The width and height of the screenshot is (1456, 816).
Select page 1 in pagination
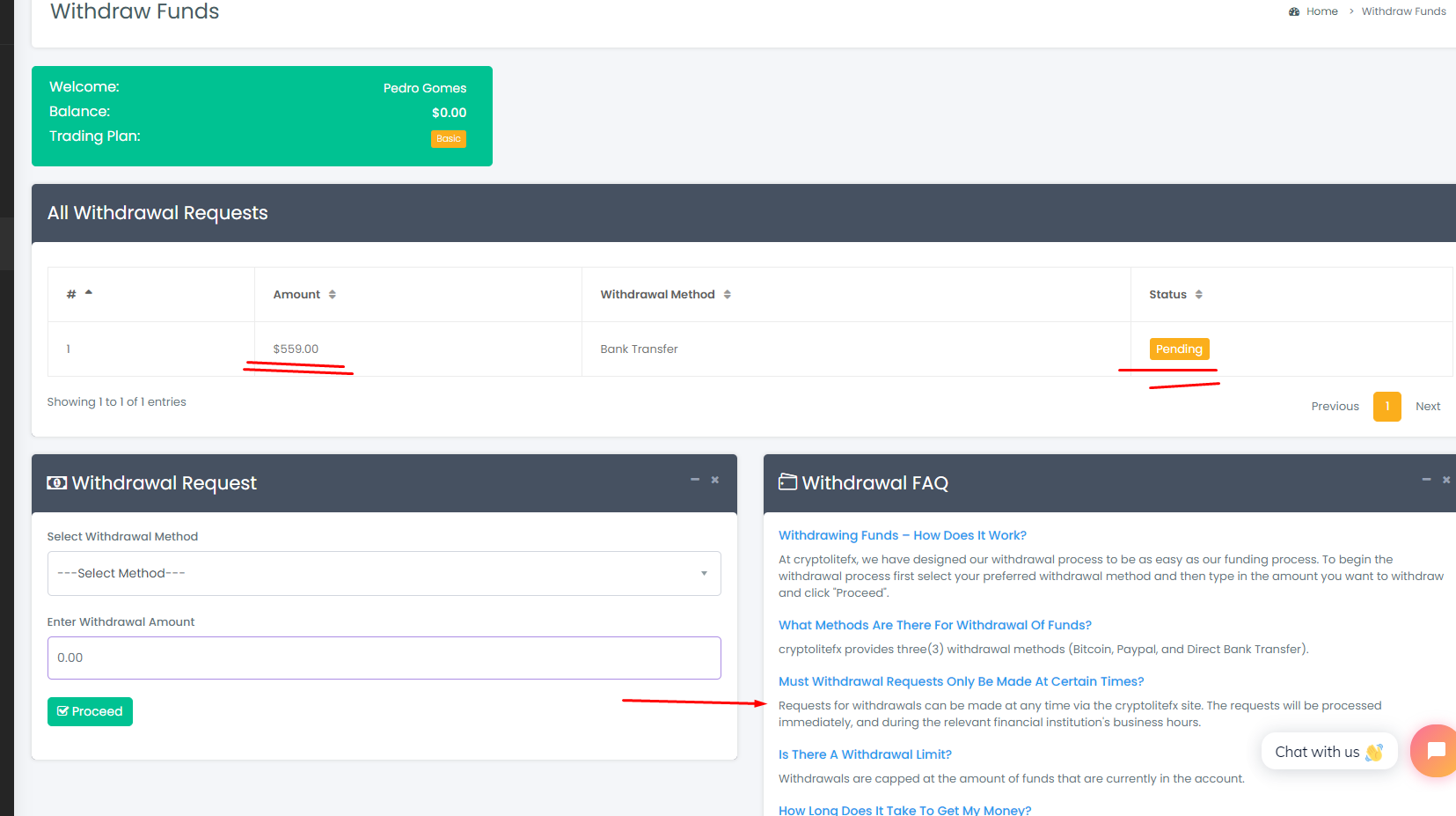click(x=1387, y=406)
